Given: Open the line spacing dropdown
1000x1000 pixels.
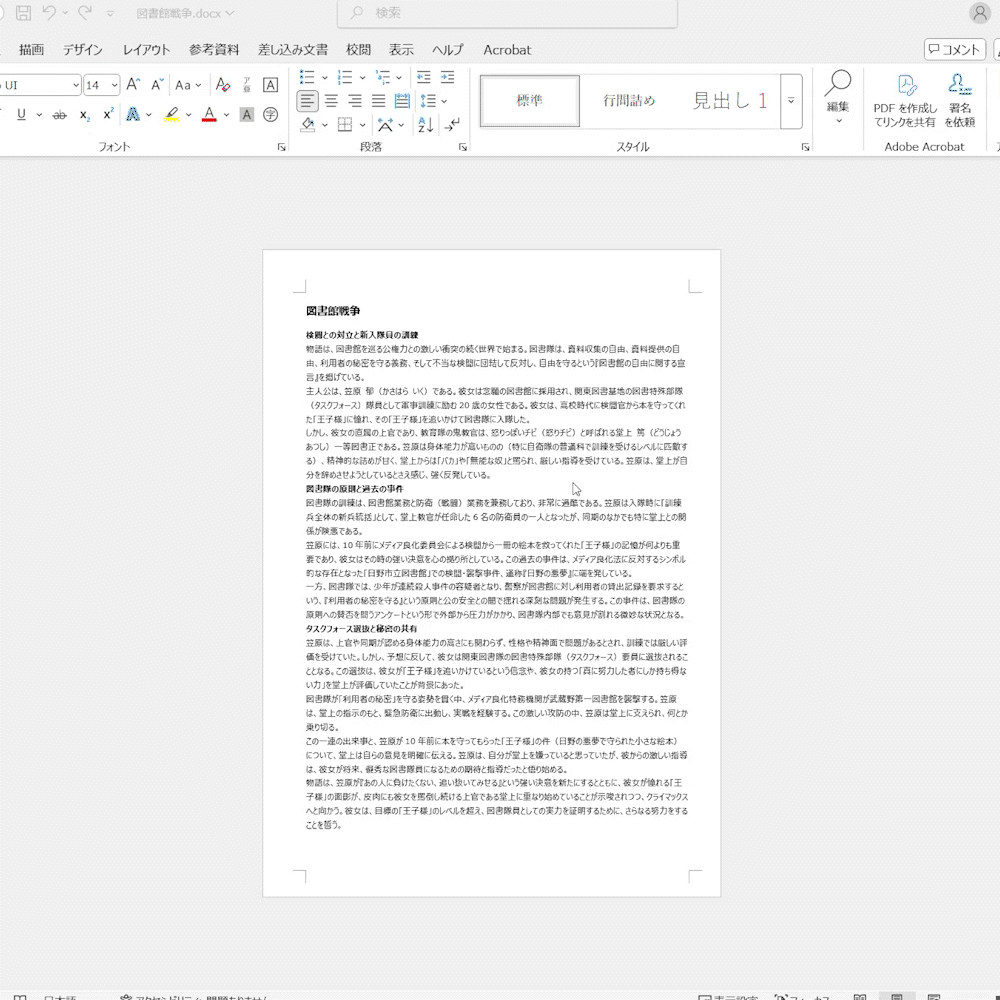Looking at the screenshot, I should 432,101.
